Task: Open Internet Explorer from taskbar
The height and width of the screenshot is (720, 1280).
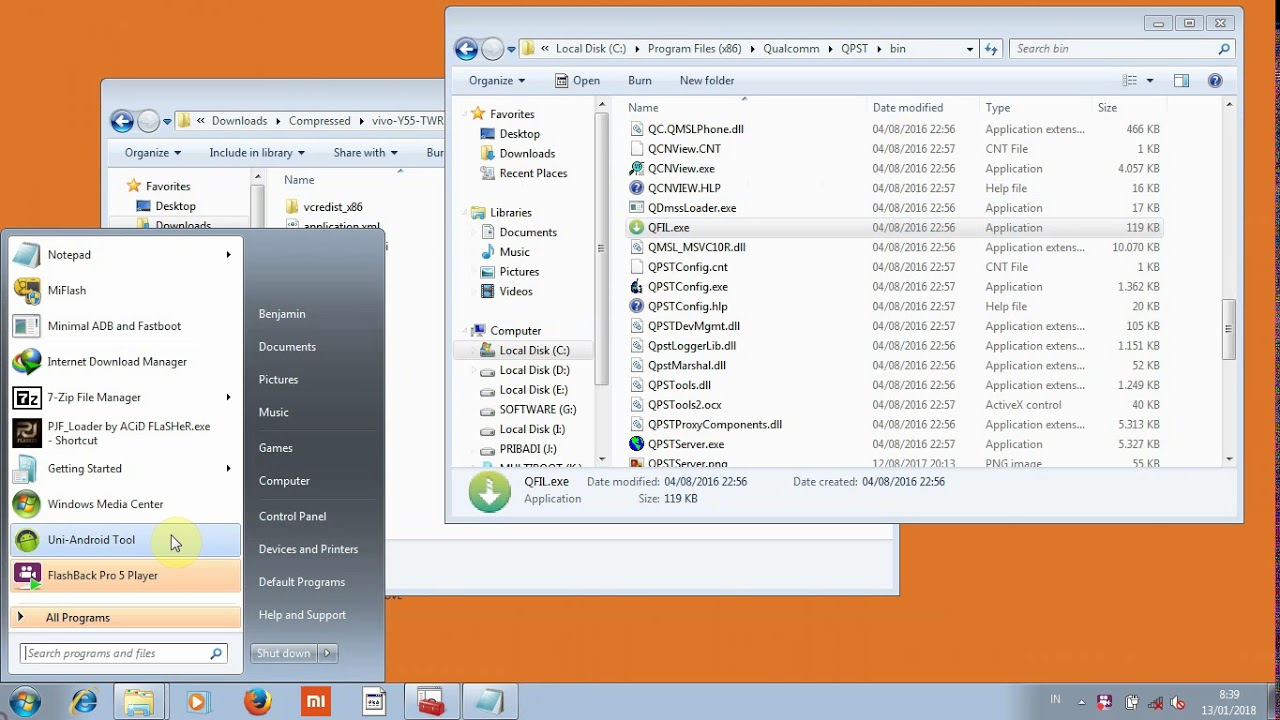Action: click(84, 702)
